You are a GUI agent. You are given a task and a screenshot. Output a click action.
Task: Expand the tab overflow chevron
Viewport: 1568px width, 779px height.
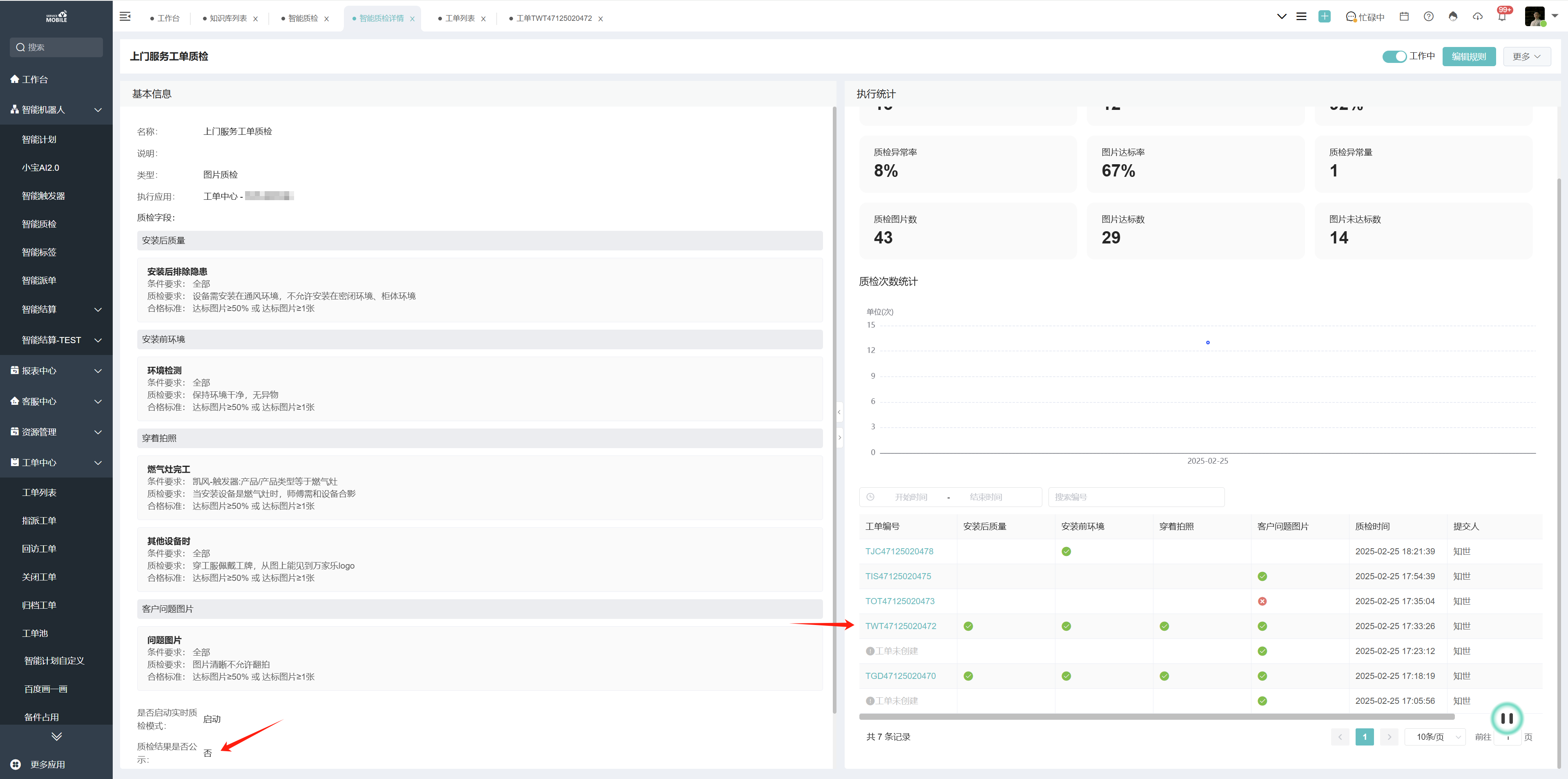tap(1281, 16)
